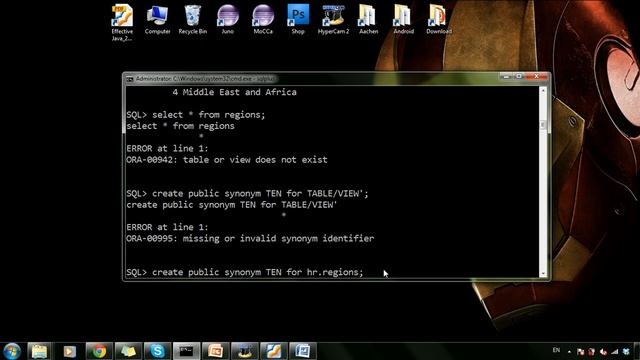This screenshot has width=640, height=360.
Task: Click the 'ORA-00942: table or view does not exist' line
Action: pos(227,160)
